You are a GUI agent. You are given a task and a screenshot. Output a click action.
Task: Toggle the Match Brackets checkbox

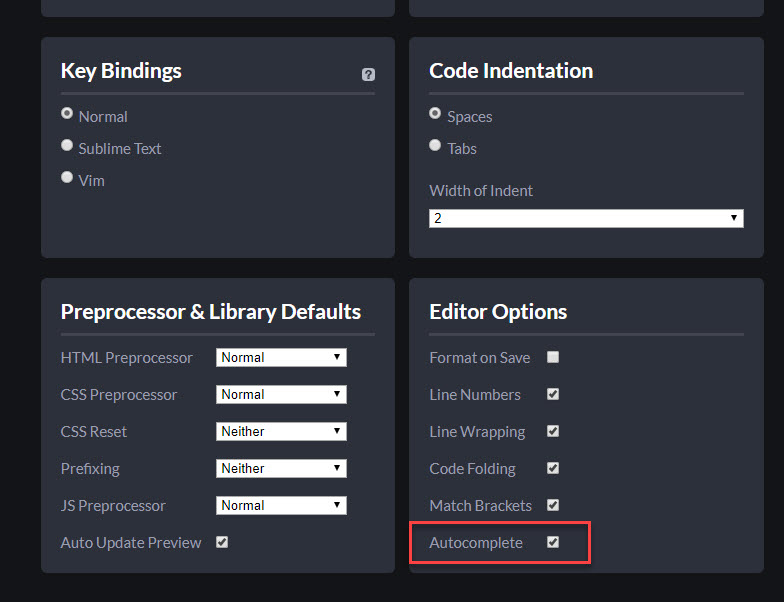click(x=553, y=505)
